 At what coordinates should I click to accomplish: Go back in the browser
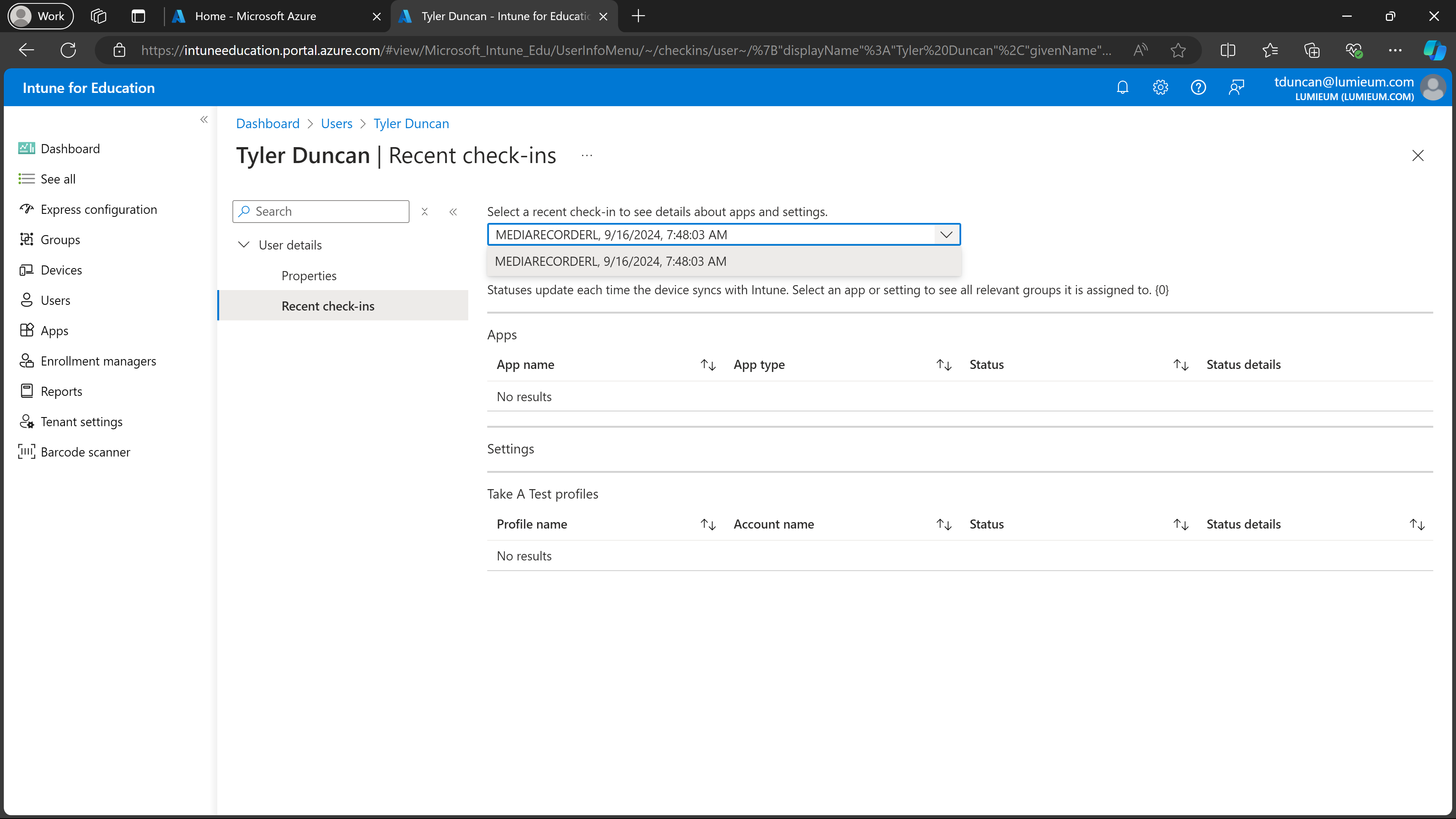27,50
